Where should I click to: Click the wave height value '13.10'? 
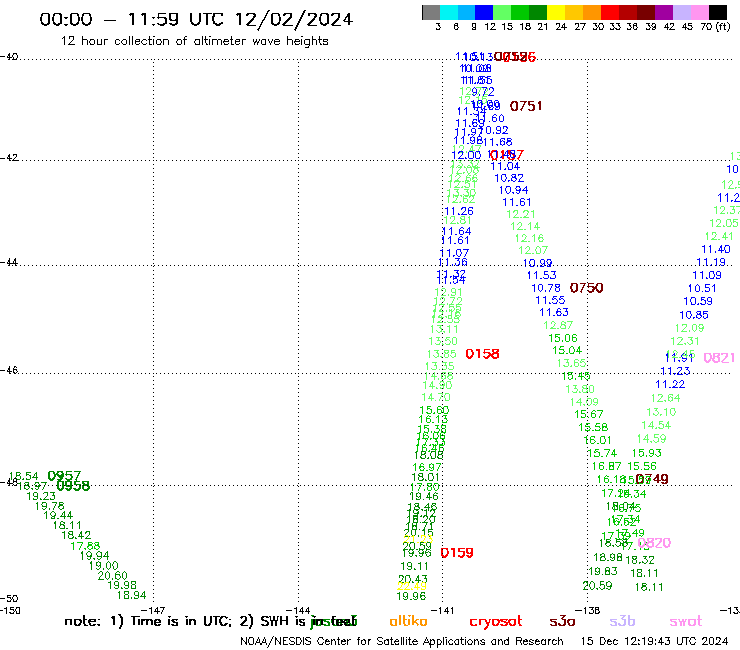(x=661, y=412)
